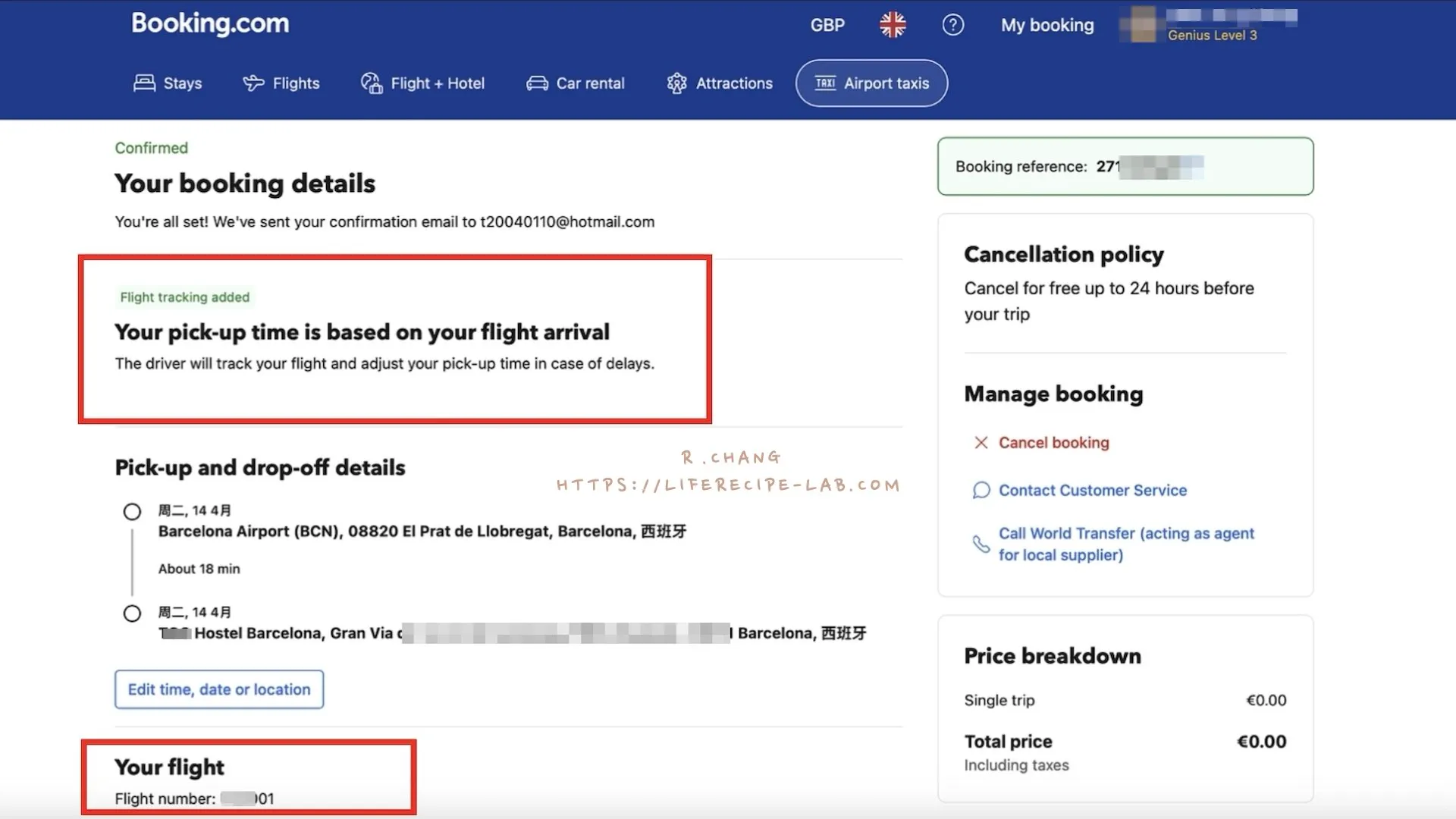Open My booking link
1456x819 pixels.
[1047, 25]
